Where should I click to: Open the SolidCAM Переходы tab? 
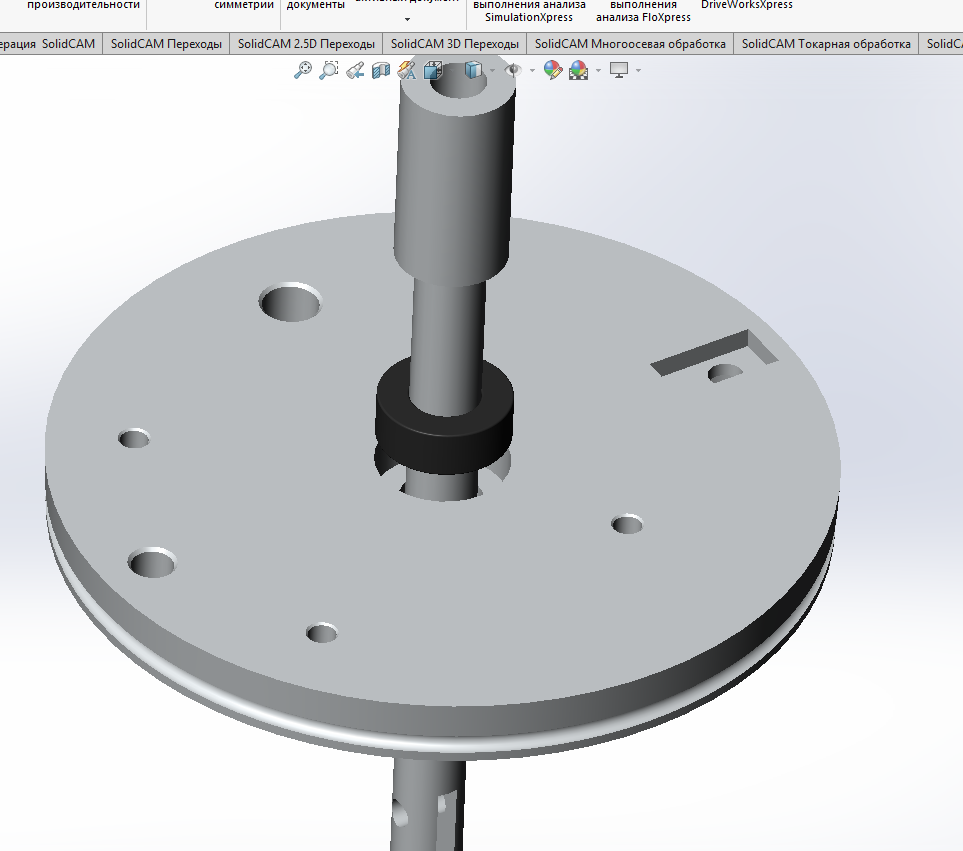[166, 44]
